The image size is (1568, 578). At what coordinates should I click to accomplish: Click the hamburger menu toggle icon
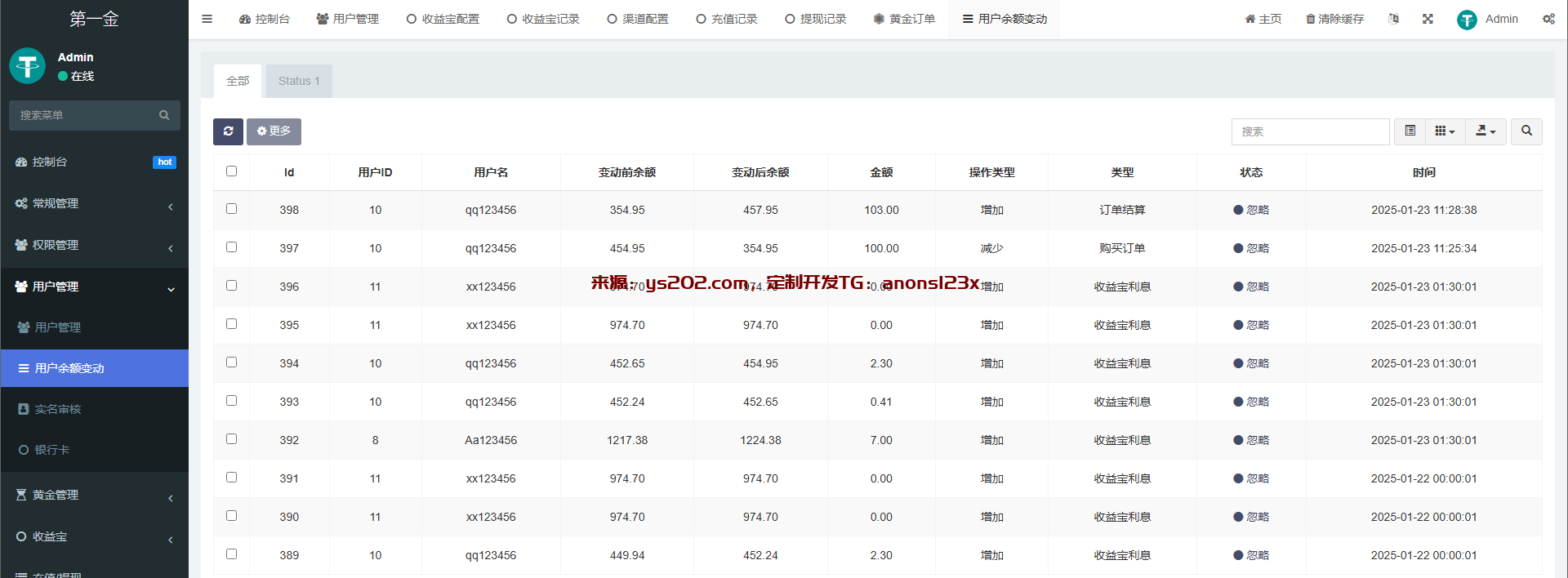point(207,19)
